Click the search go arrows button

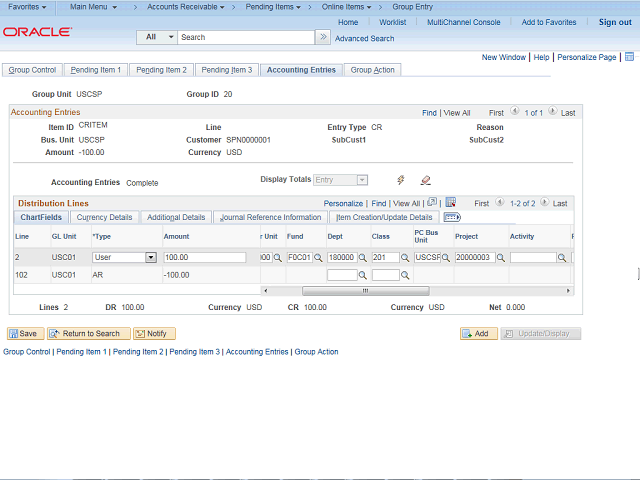point(323,37)
